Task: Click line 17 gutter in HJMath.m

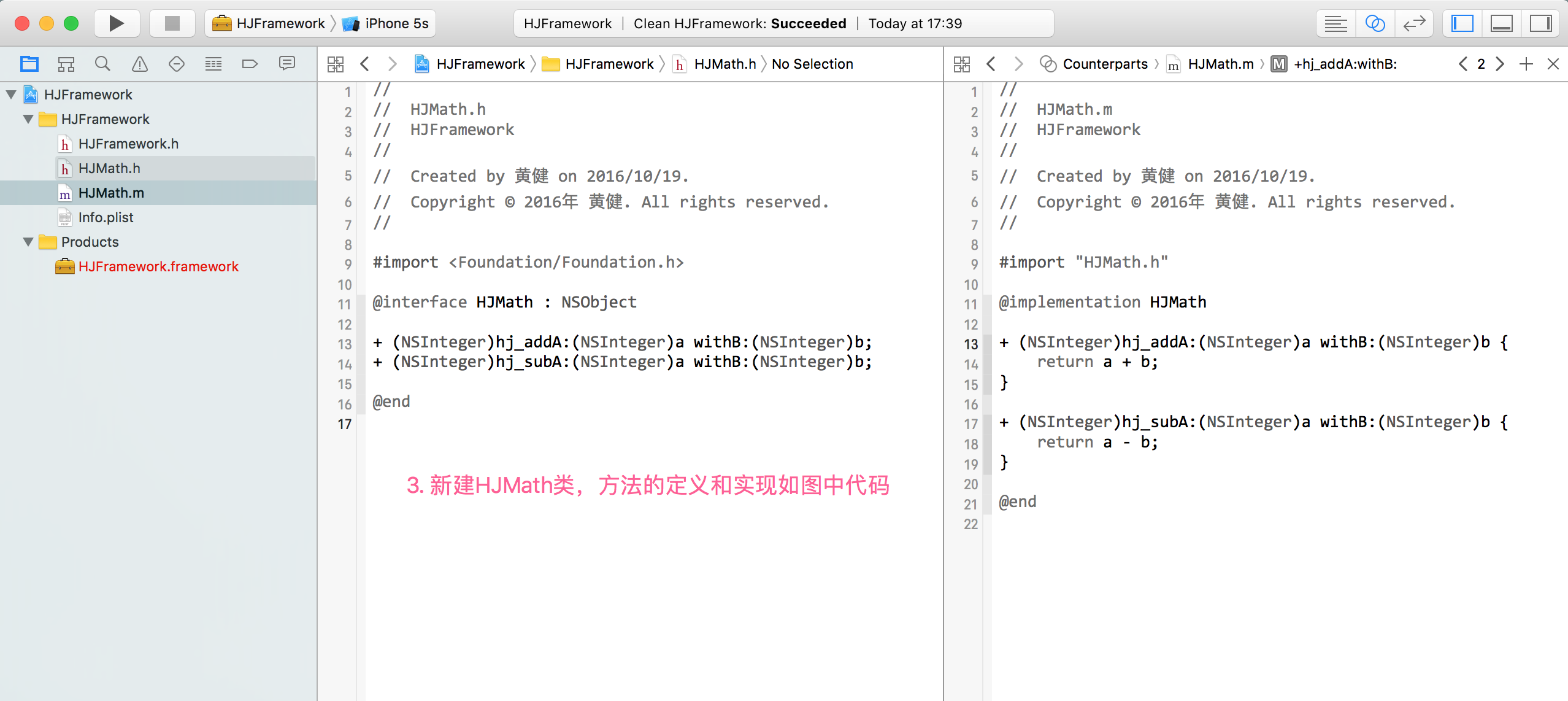Action: coord(970,424)
